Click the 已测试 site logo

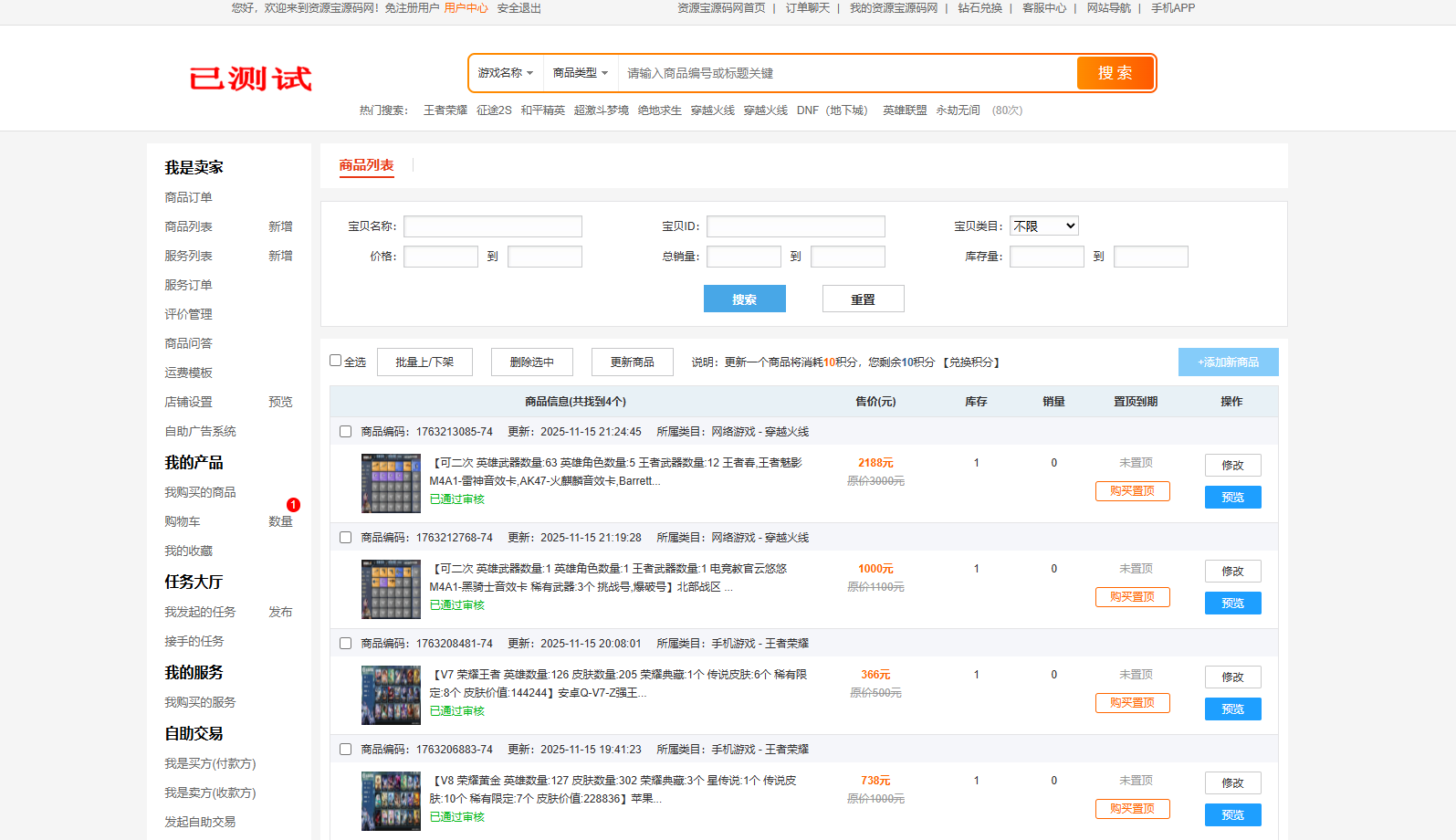(x=250, y=79)
